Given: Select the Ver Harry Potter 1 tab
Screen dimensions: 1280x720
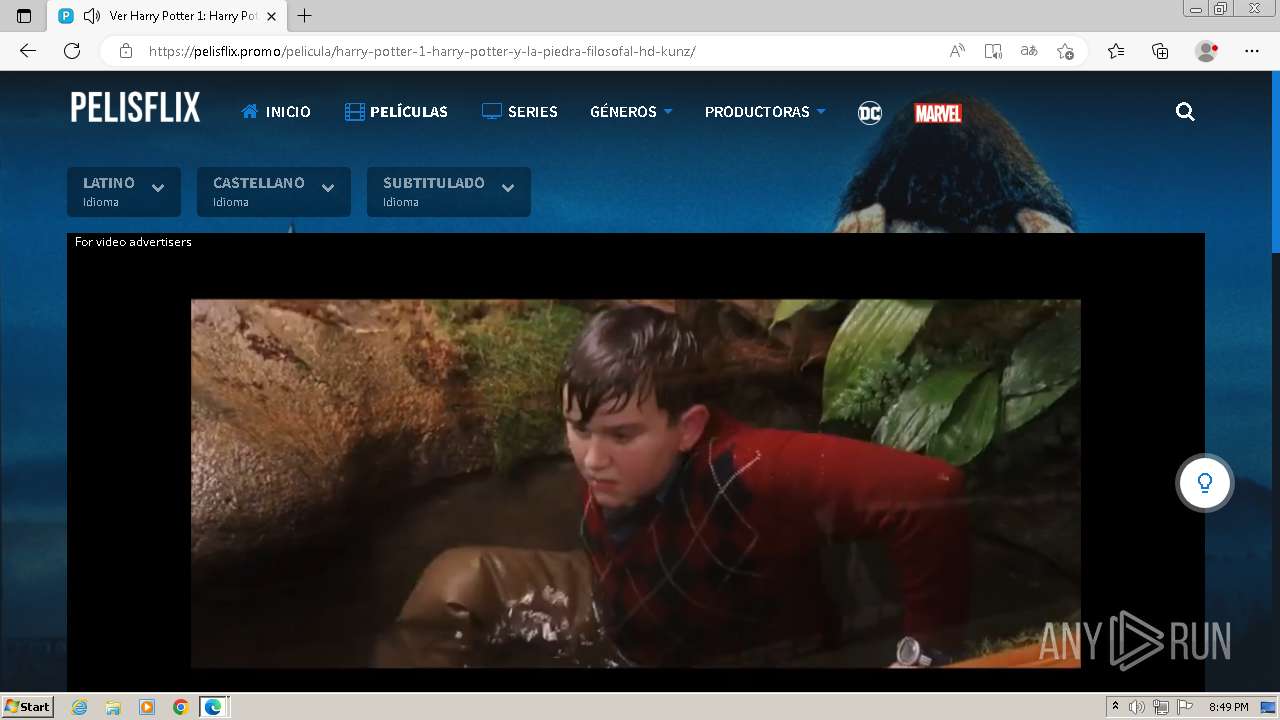Looking at the screenshot, I should pos(168,16).
